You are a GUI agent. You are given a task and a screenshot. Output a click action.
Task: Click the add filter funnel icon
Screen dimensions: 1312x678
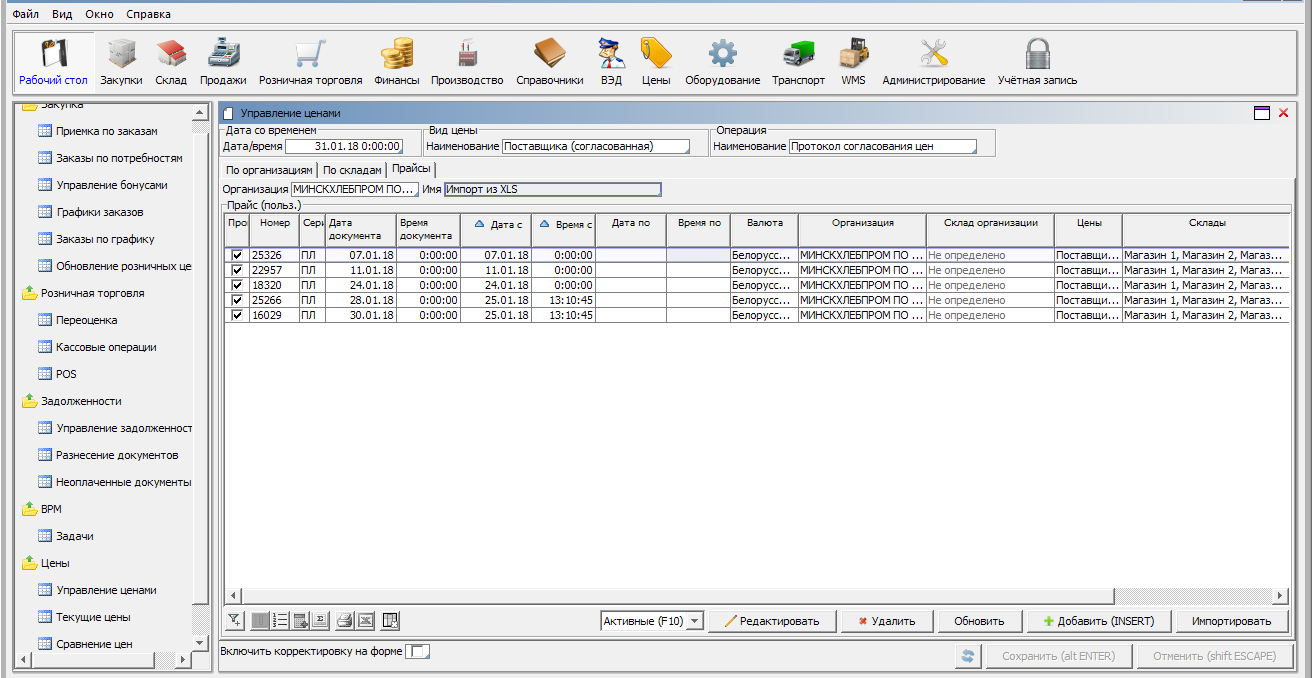pyautogui.click(x=235, y=621)
